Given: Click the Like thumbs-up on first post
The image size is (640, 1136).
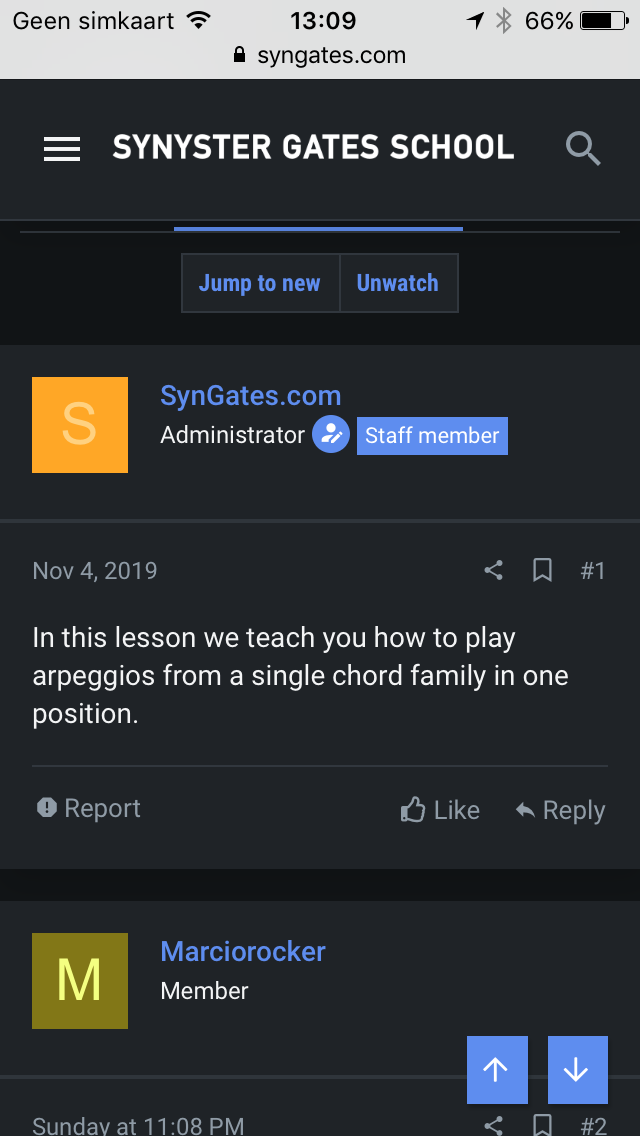Looking at the screenshot, I should tap(440, 810).
